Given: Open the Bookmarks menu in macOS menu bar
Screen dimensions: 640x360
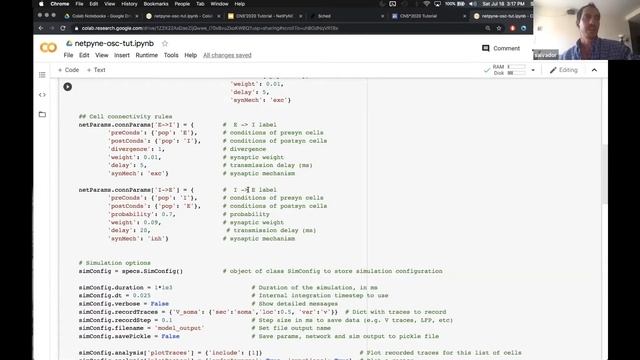Looking at the screenshot, I should pyautogui.click(x=156, y=4).
